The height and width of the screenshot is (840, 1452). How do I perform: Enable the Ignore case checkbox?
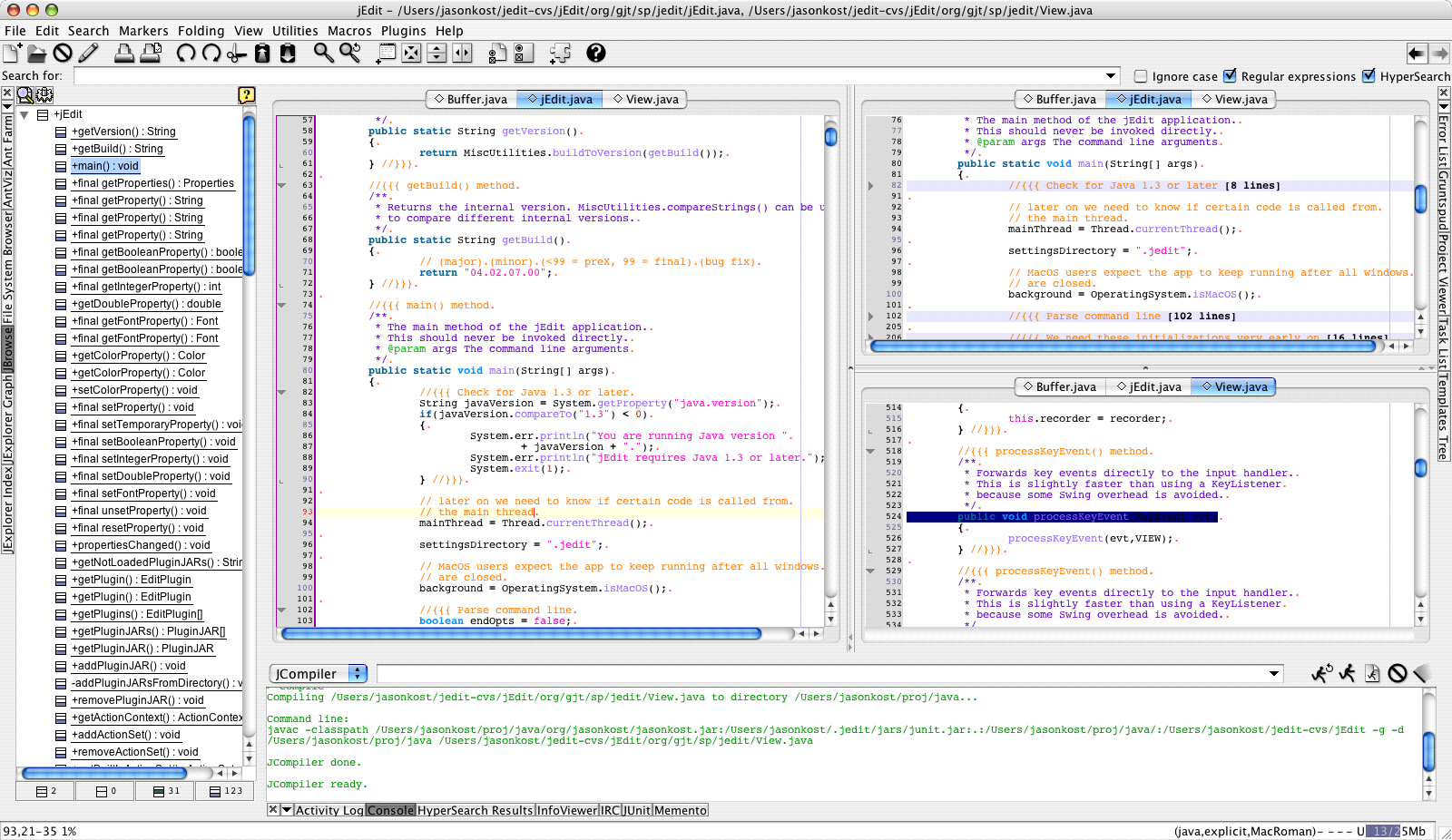coord(1142,76)
